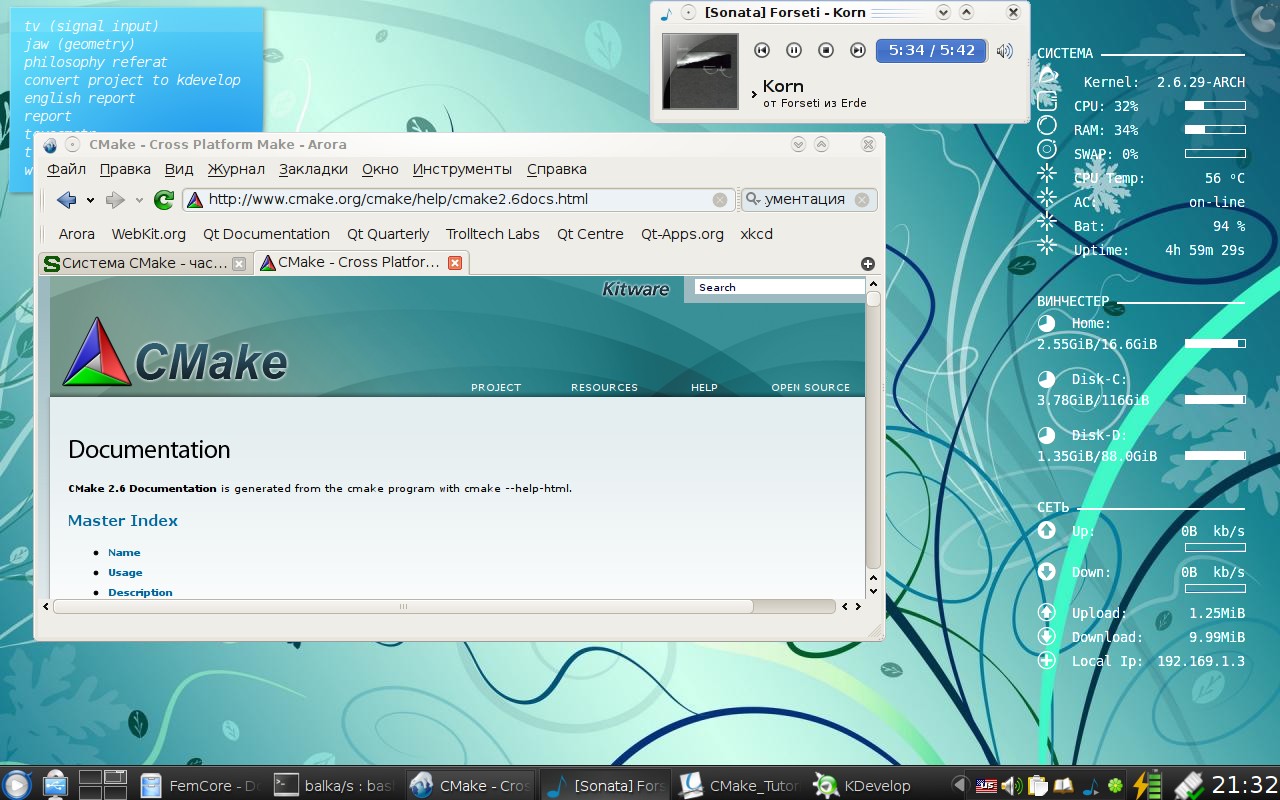Viewport: 1280px width, 800px height.
Task: Open the Qt Documentation bookmark
Action: coord(266,234)
